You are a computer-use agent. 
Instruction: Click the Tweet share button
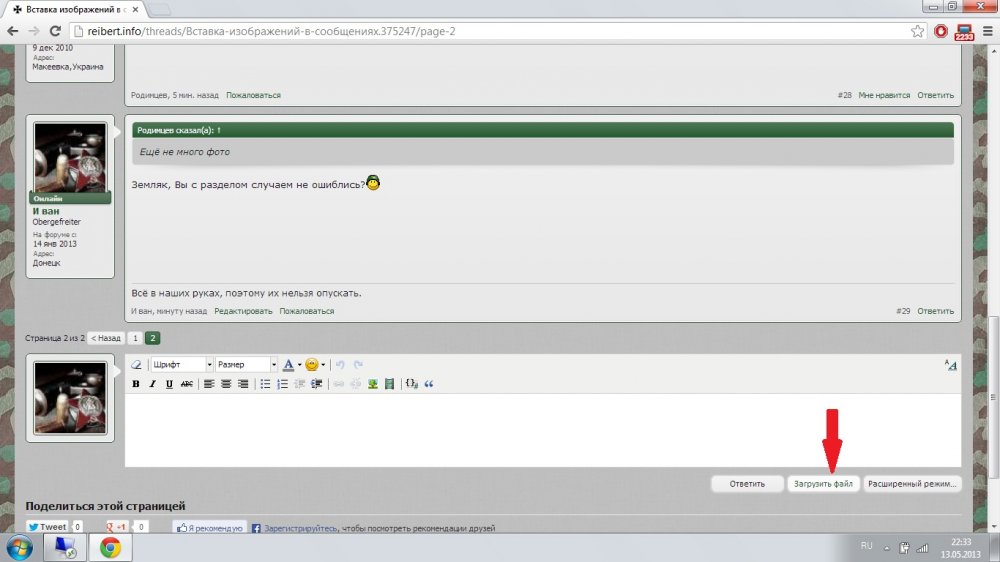pyautogui.click(x=47, y=527)
